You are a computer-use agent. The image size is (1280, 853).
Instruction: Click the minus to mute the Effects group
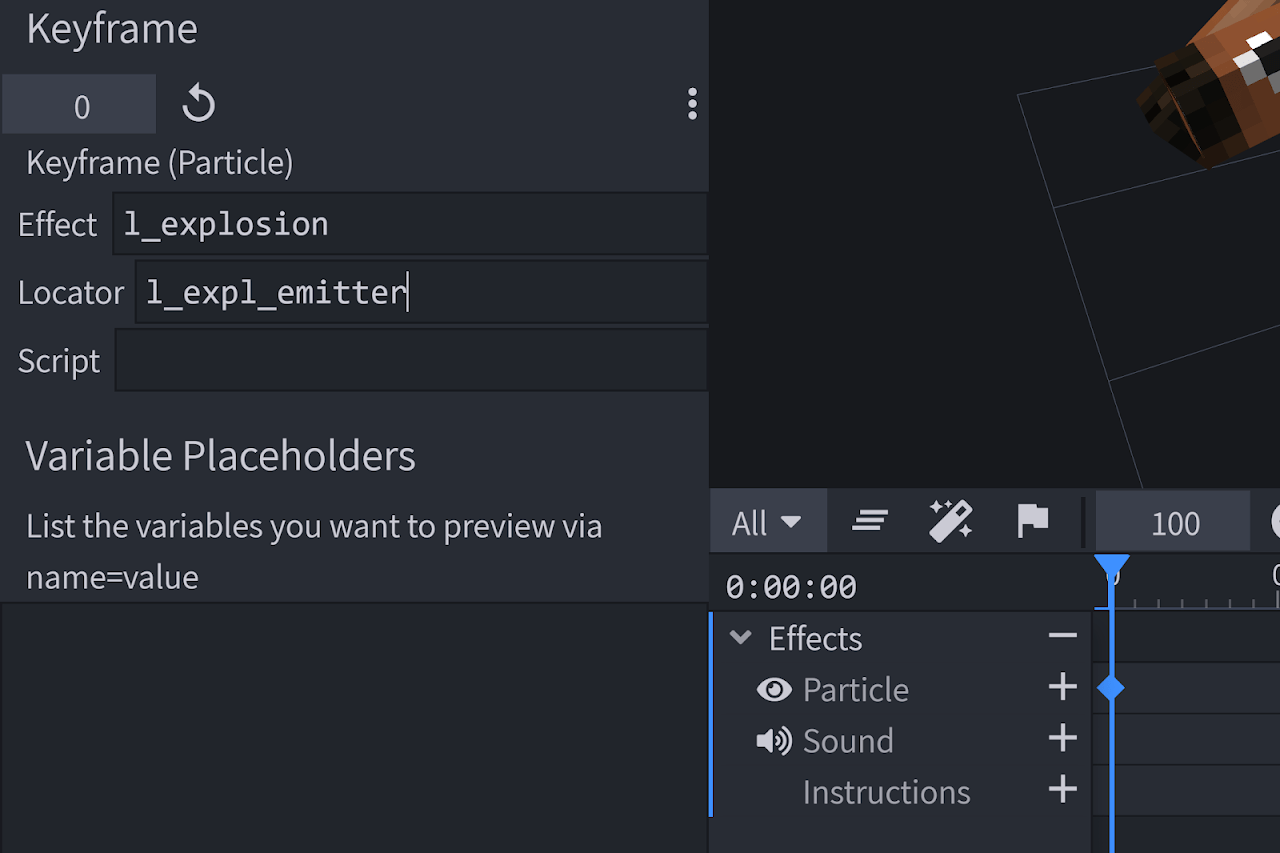click(1062, 637)
